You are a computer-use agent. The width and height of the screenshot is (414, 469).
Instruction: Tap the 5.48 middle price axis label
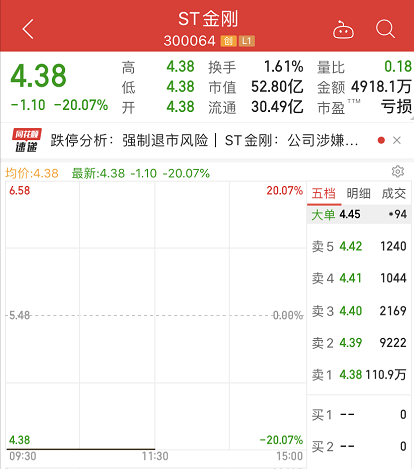tap(19, 315)
